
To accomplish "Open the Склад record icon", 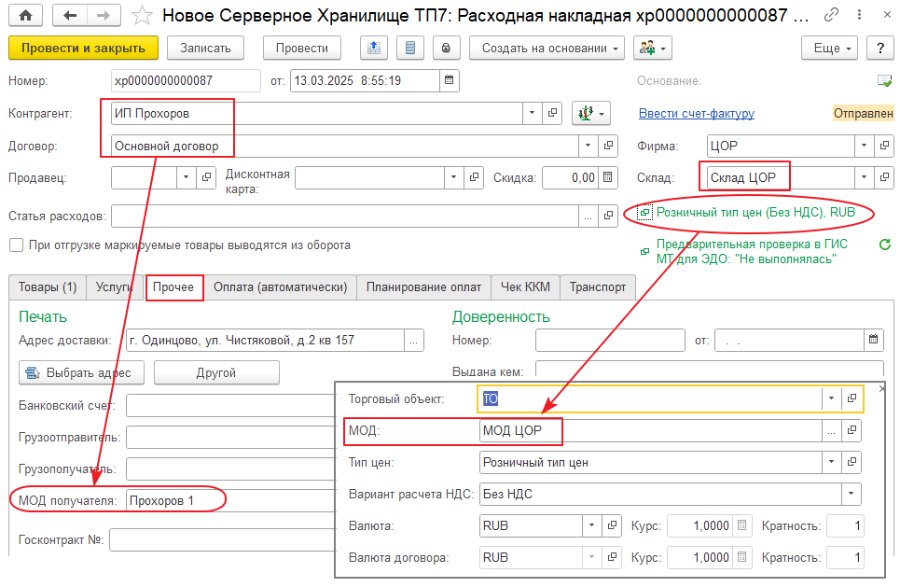I will 885,177.
